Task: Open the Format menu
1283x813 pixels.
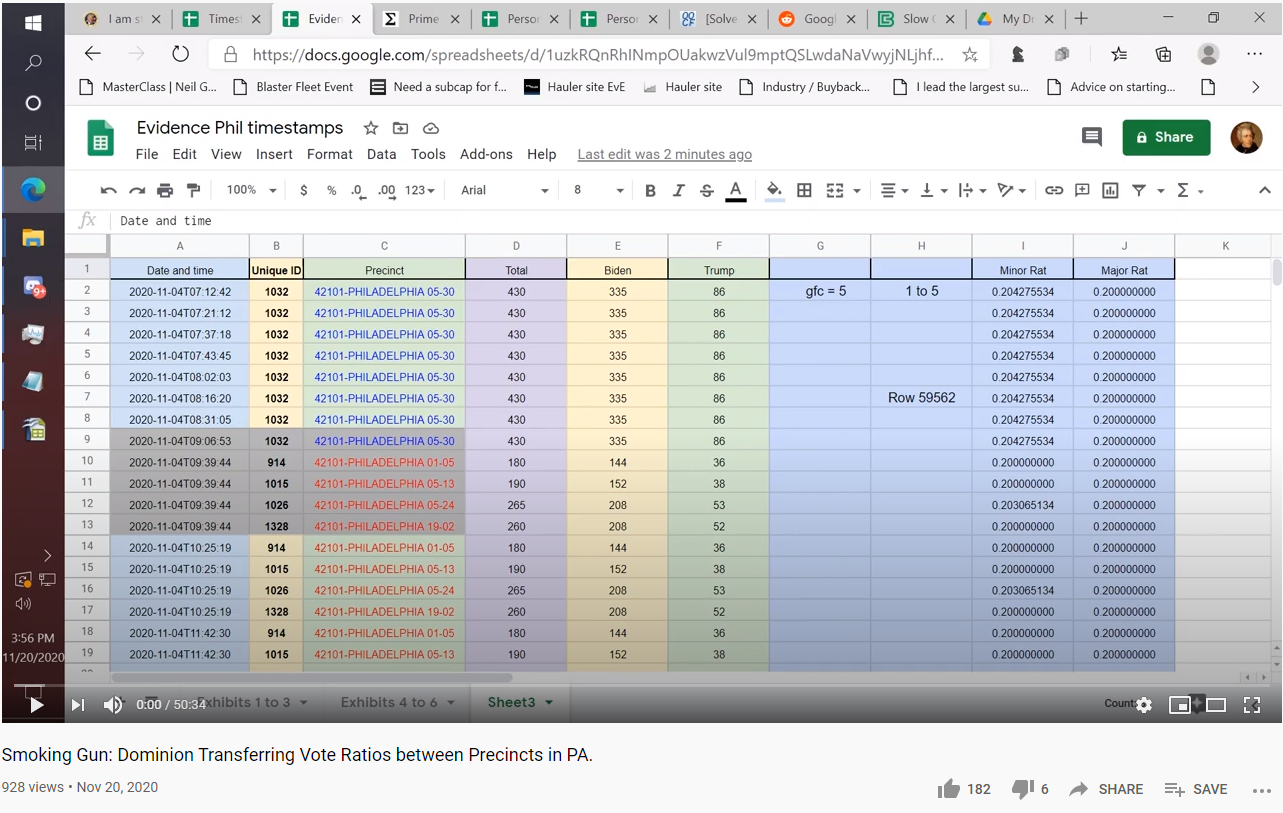Action: 330,154
